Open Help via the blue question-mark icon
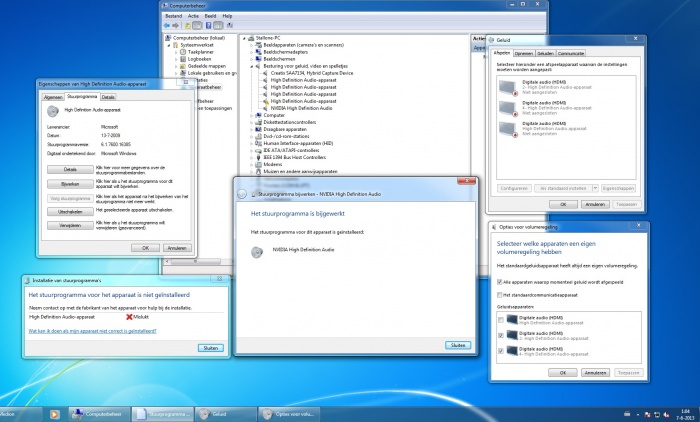The image size is (700, 422). (x=208, y=25)
